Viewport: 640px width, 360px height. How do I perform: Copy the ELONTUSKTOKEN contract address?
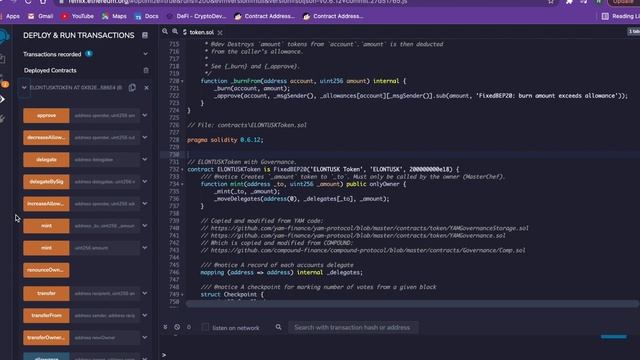132,87
